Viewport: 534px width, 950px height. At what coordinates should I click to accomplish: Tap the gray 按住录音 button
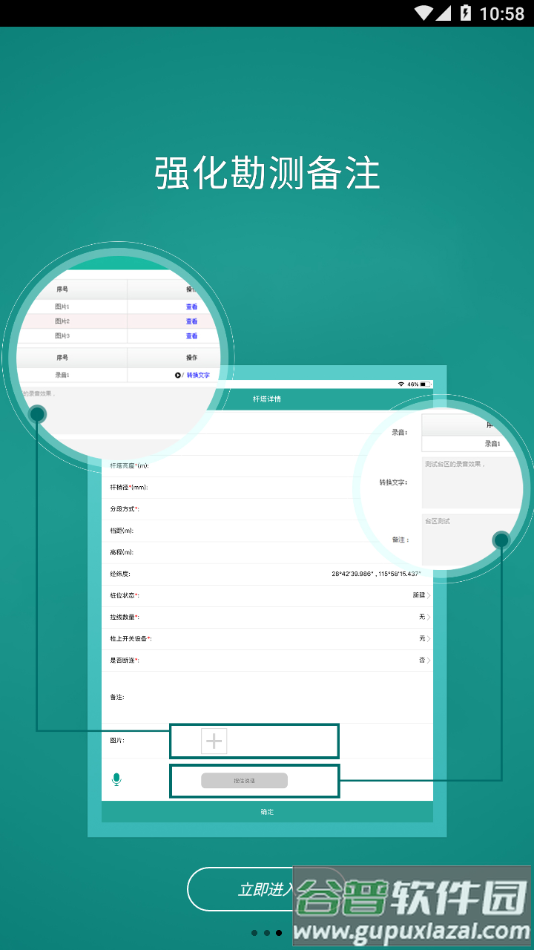[x=244, y=780]
